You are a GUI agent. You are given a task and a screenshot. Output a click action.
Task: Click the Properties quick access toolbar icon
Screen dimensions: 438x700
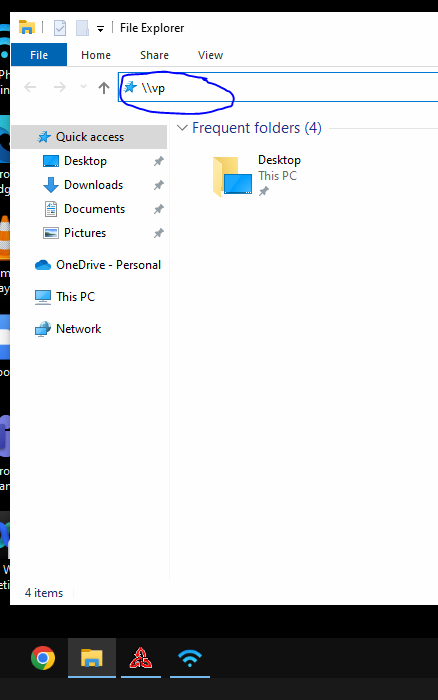(x=60, y=28)
